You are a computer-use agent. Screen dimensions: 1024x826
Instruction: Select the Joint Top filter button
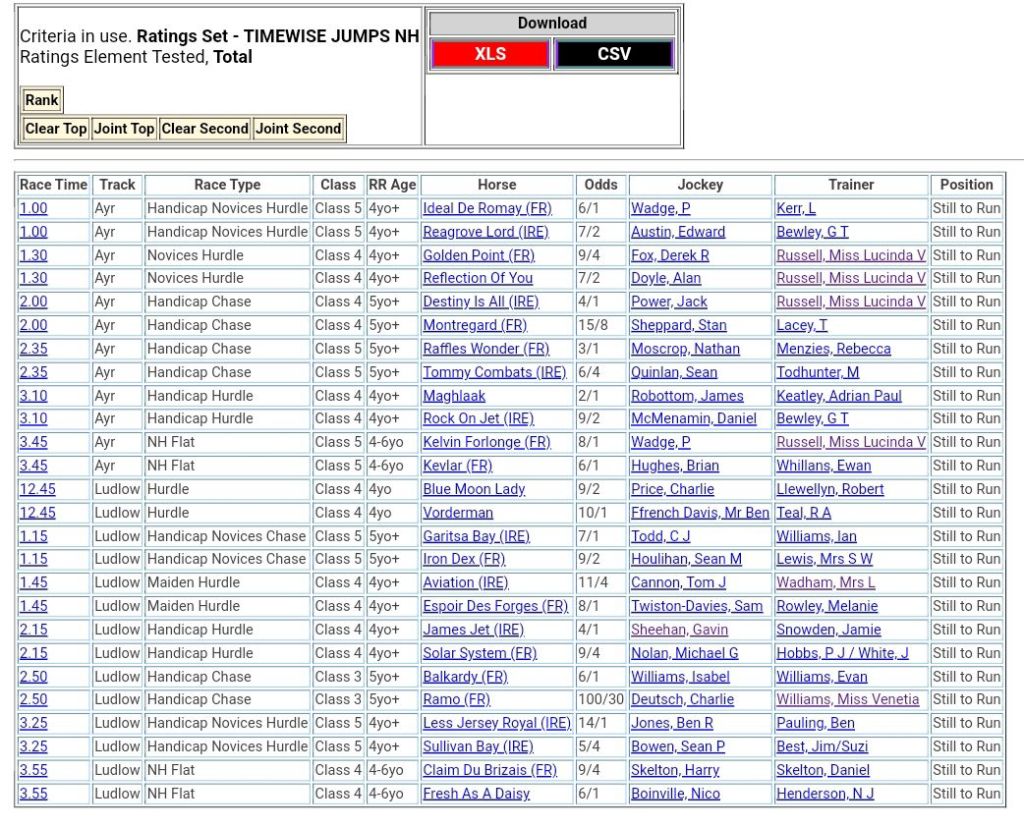click(x=124, y=128)
